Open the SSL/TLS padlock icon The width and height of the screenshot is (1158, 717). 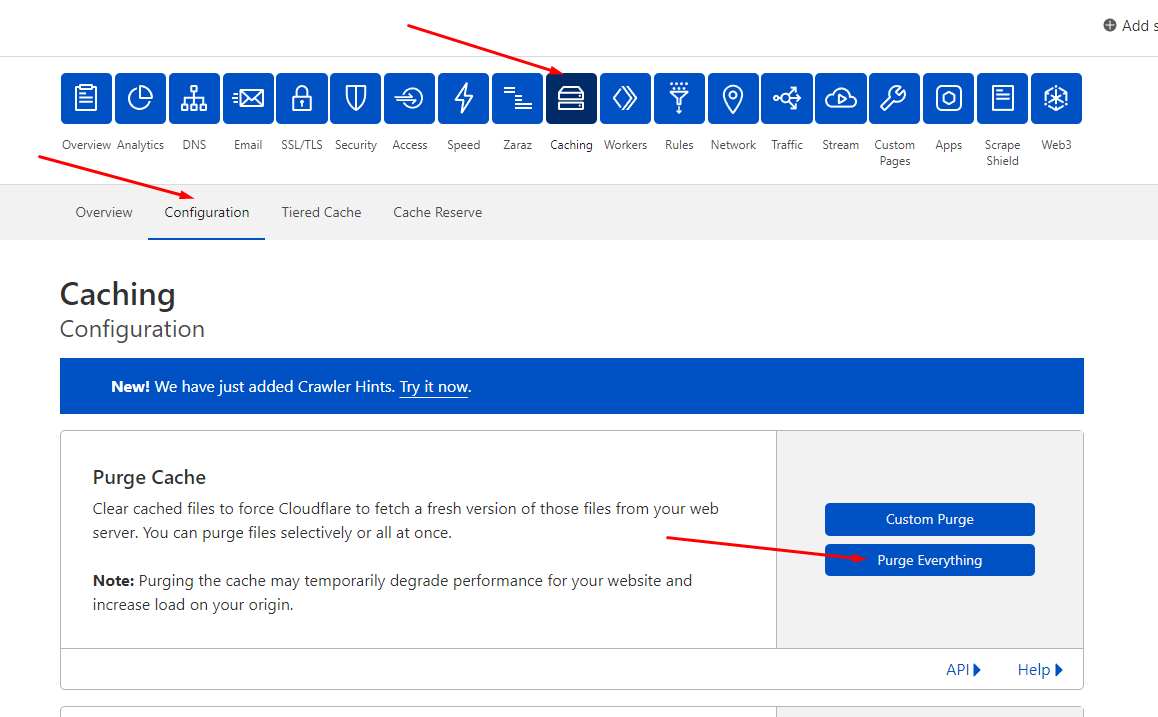302,98
